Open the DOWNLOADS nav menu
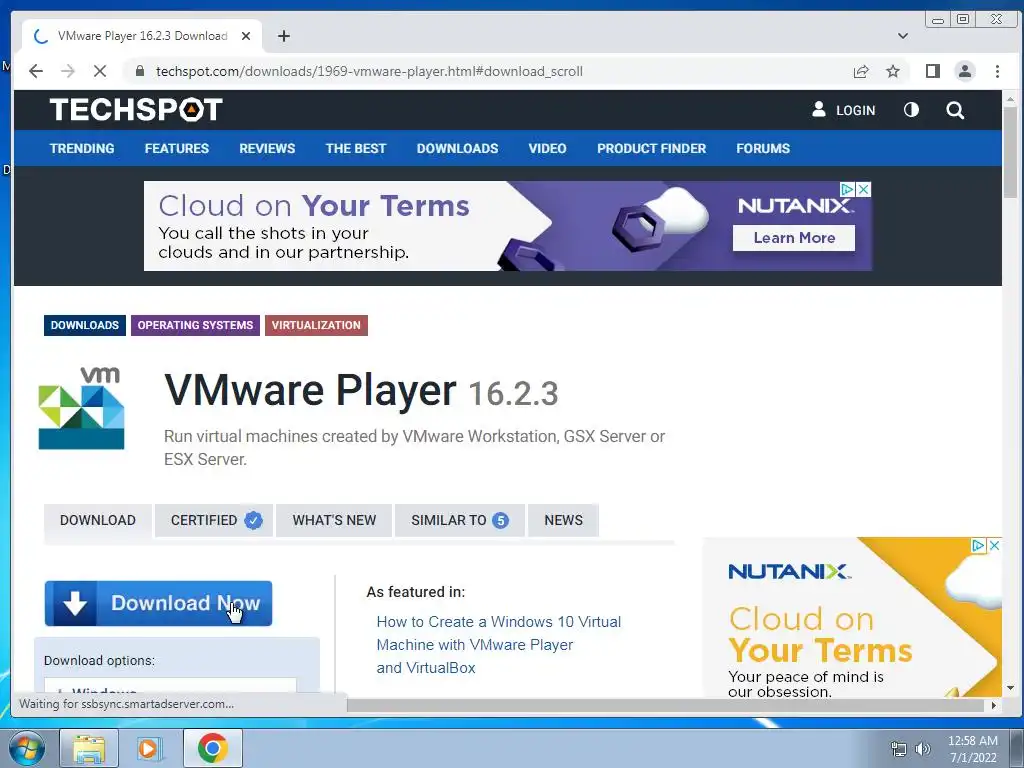Screen dimensions: 1024x768 point(457,148)
